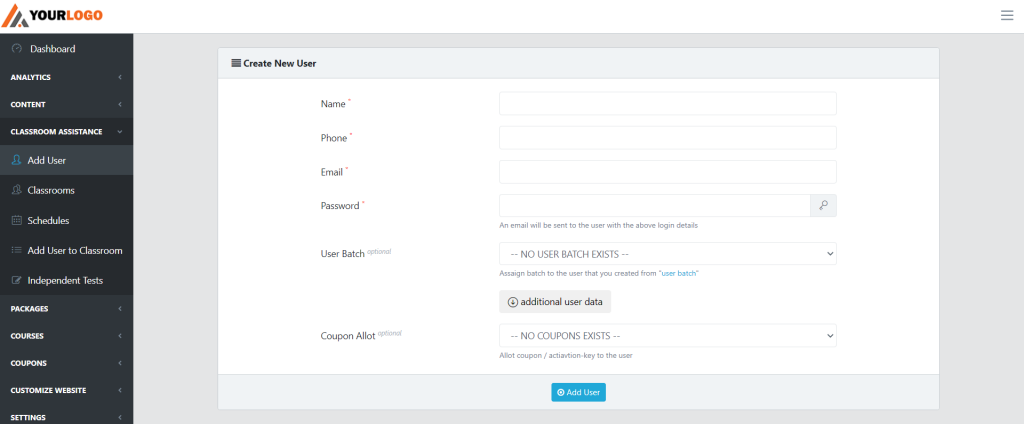
Task: Expand the ANALYTICS sidebar section
Action: pos(67,77)
